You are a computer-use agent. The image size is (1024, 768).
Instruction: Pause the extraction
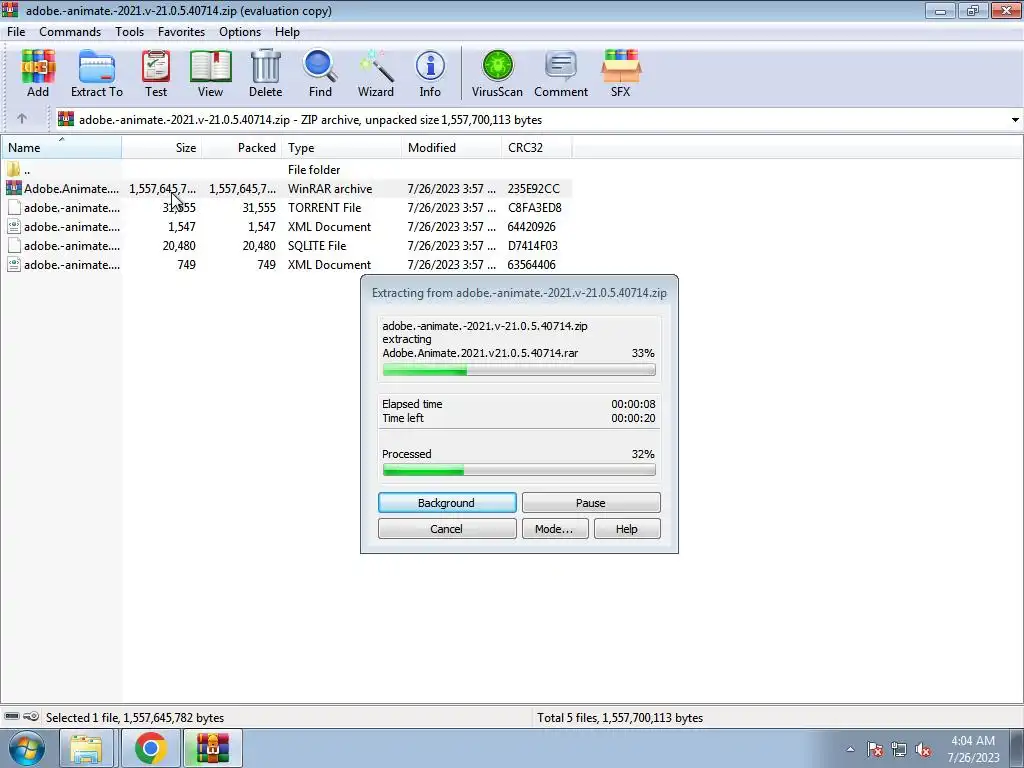(x=591, y=502)
